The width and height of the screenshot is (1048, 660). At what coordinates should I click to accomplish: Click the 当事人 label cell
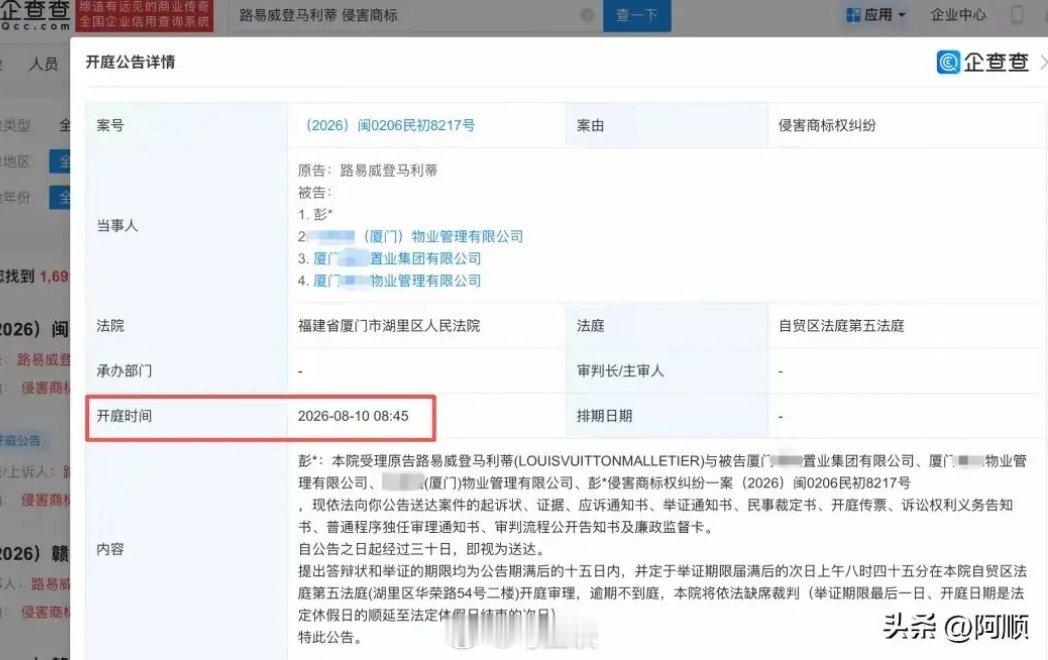pos(186,225)
